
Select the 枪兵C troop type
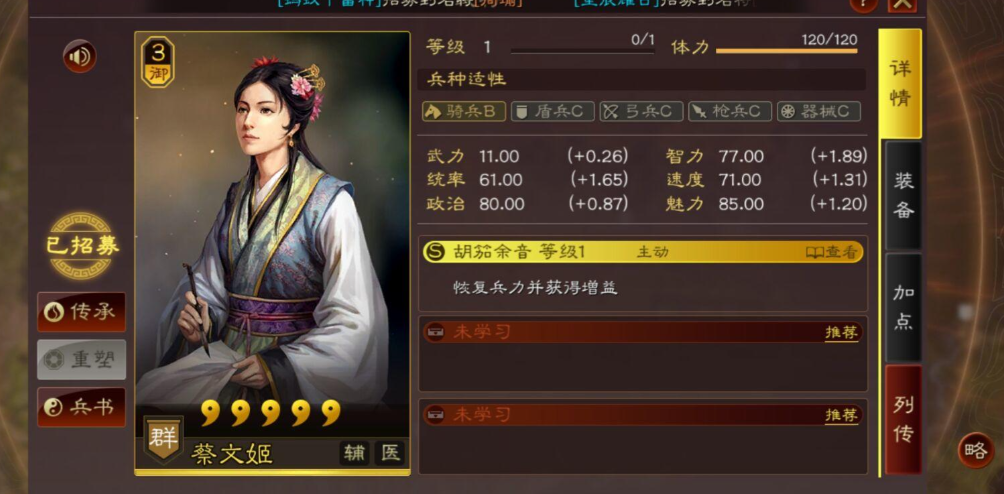(x=730, y=111)
